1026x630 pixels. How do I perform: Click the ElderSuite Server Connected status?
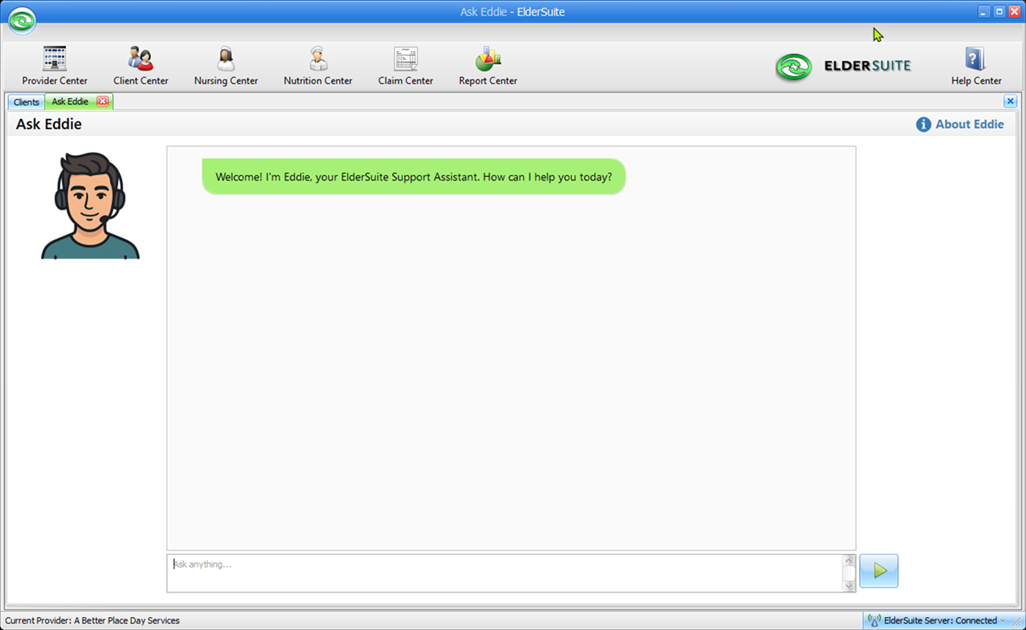coord(940,620)
